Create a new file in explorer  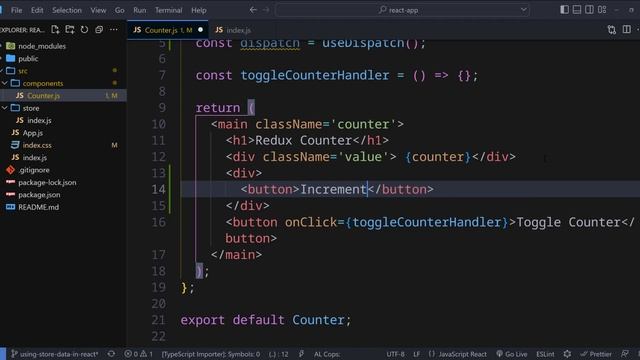55,29
